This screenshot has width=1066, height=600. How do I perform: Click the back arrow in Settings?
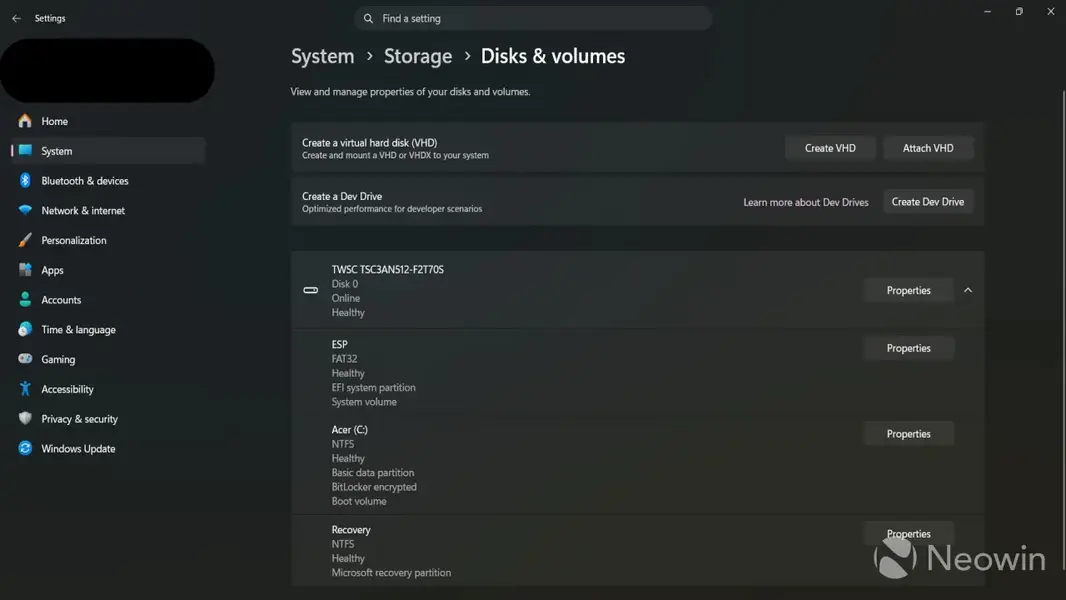[16, 18]
